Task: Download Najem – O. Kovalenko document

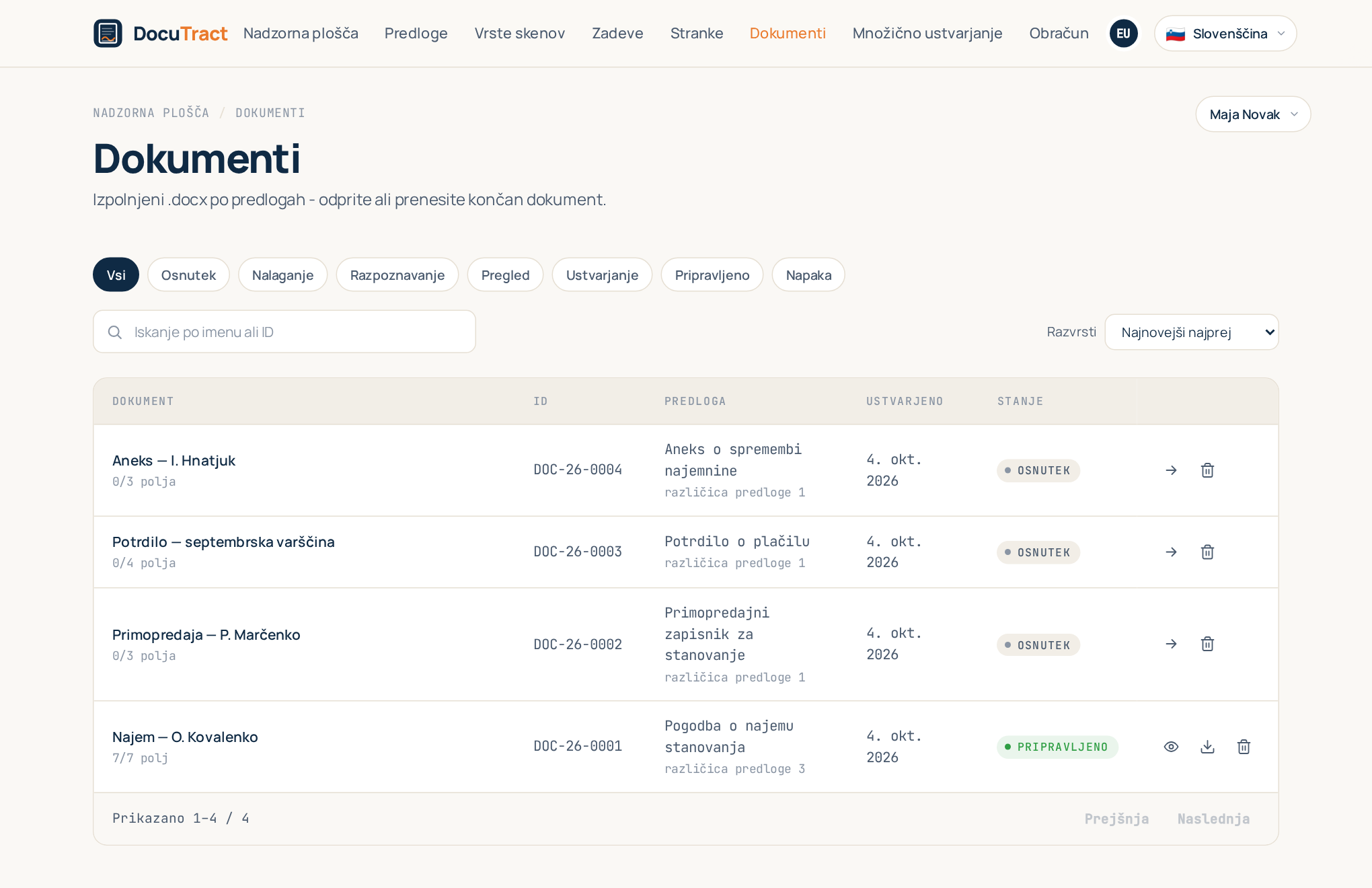Action: click(x=1207, y=747)
